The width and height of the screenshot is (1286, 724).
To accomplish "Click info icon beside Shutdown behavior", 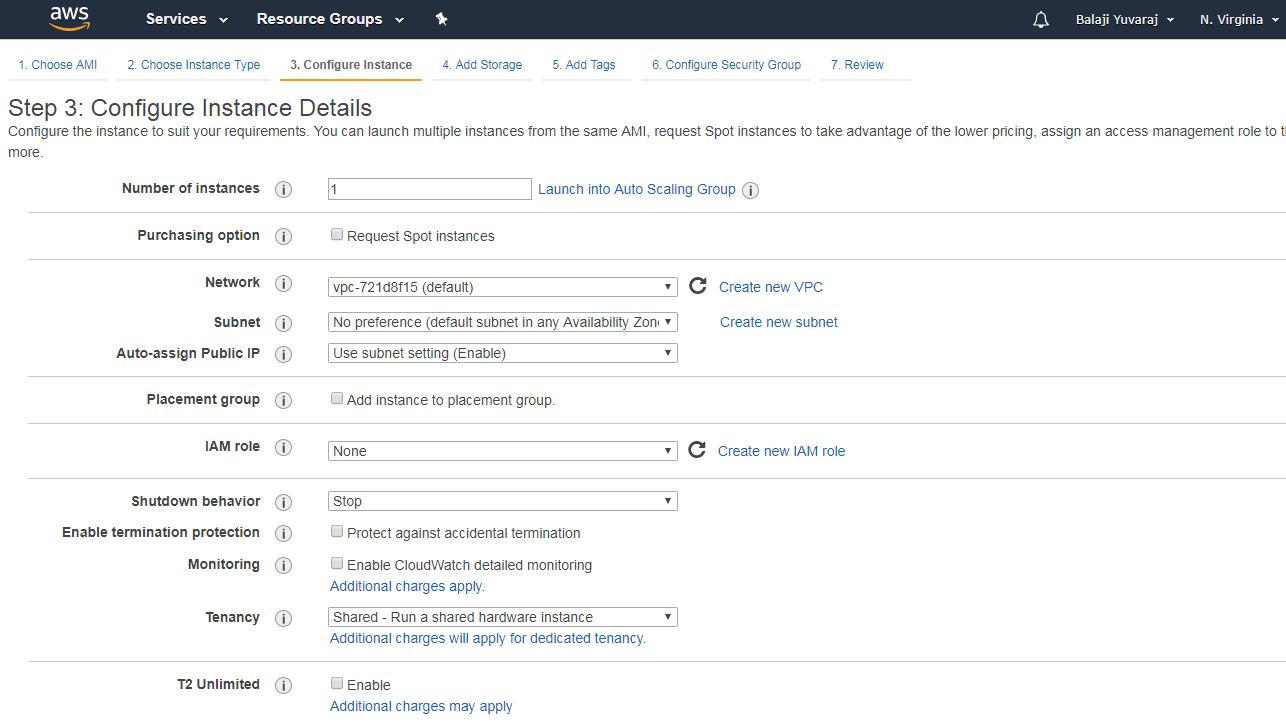I will [284, 502].
